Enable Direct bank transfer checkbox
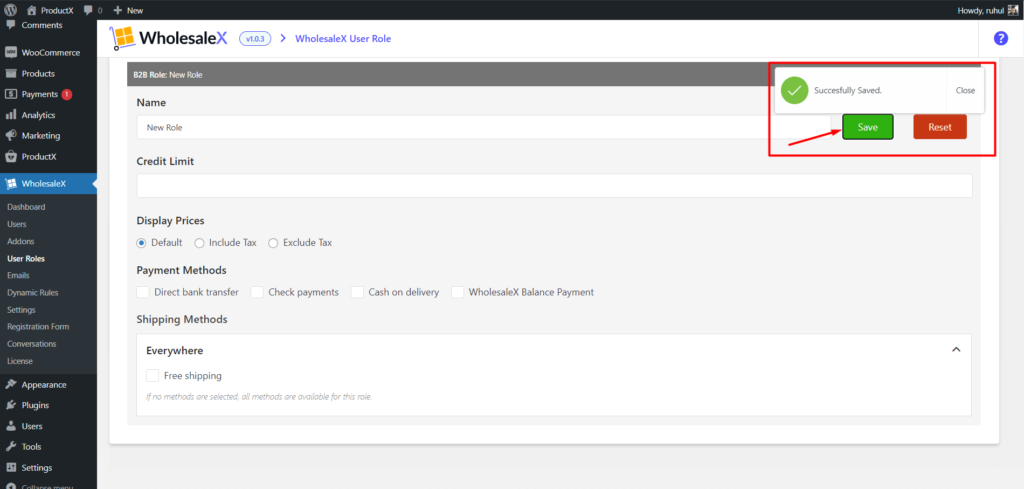Image resolution: width=1024 pixels, height=489 pixels. (142, 292)
